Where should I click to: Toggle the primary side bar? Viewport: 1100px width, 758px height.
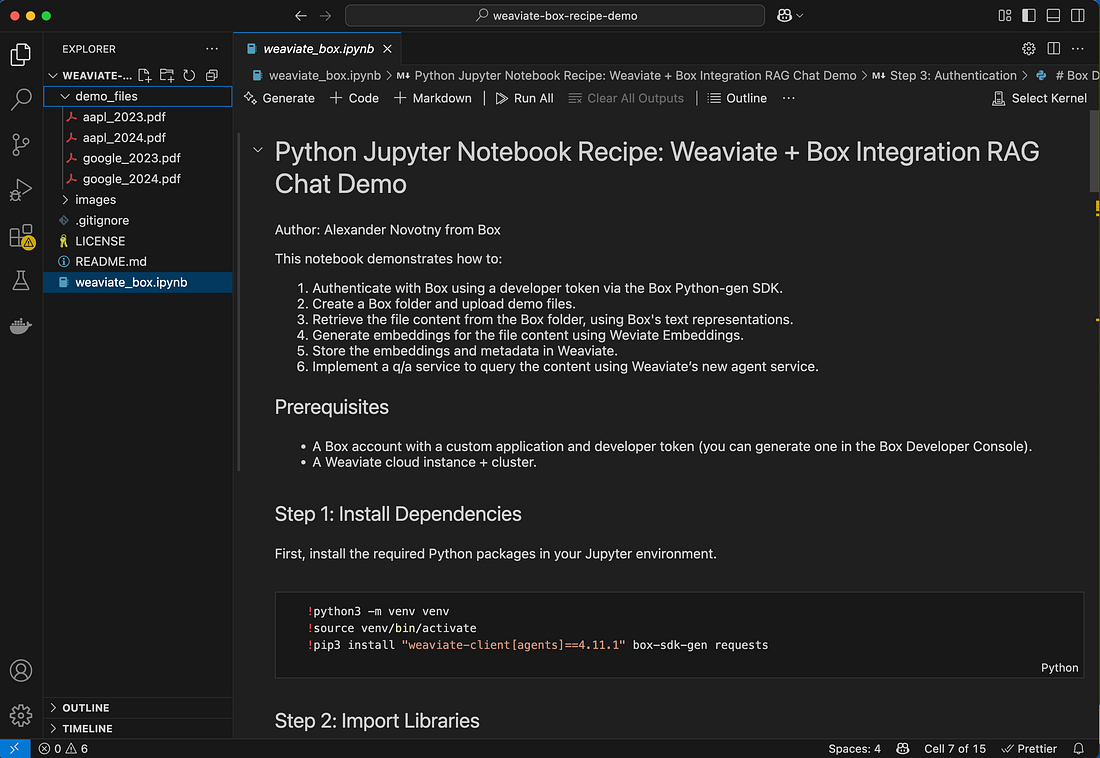(x=1028, y=15)
